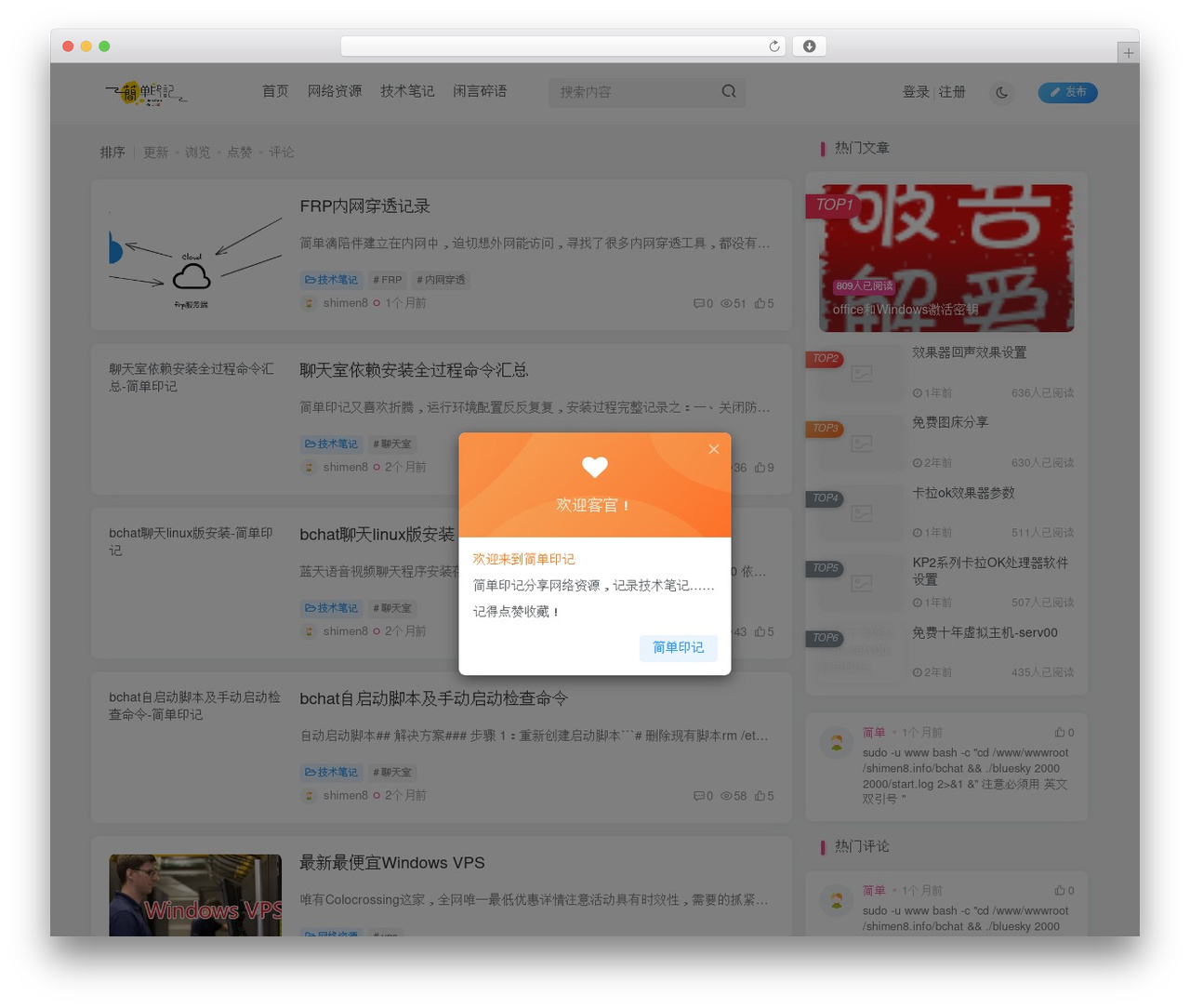This screenshot has height=1008, width=1190.
Task: Open hot article 卡拉ok效果器参数
Action: pyautogui.click(x=963, y=493)
